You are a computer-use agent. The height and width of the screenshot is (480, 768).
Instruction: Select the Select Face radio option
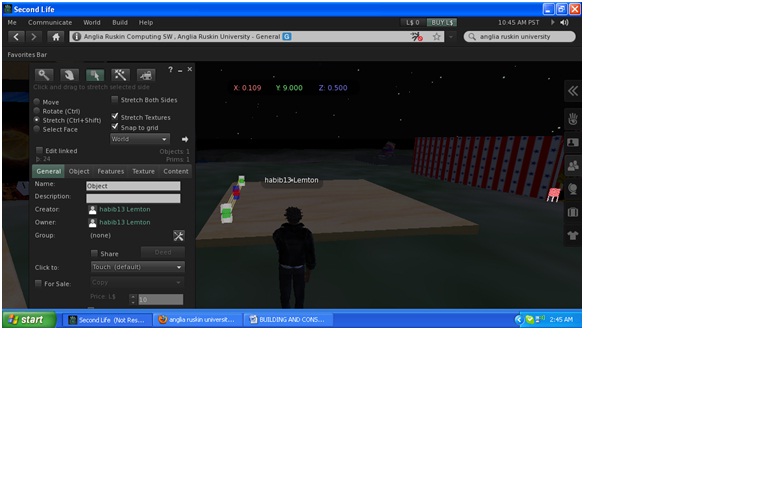pos(37,129)
